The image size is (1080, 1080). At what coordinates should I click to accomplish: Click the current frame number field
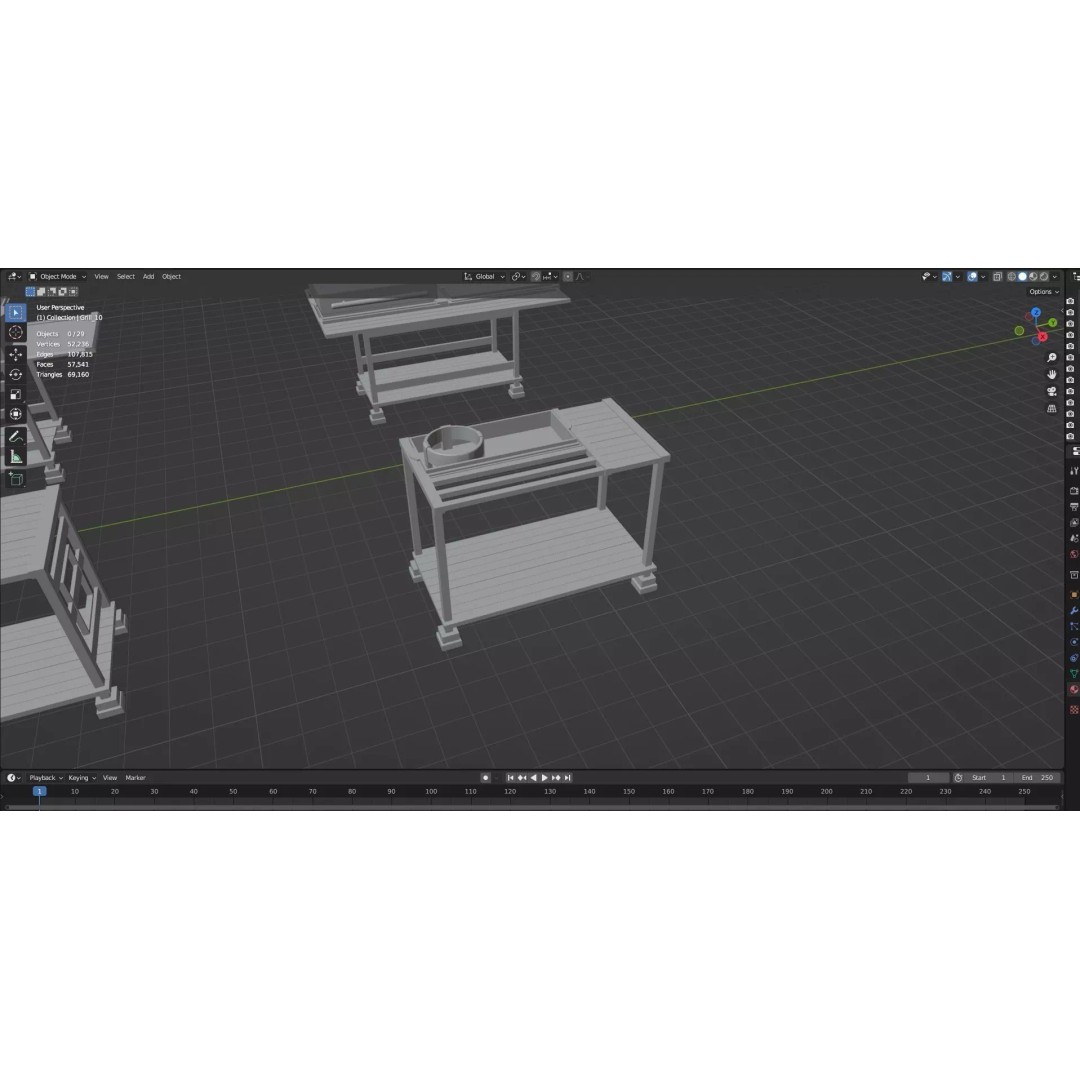[x=928, y=778]
